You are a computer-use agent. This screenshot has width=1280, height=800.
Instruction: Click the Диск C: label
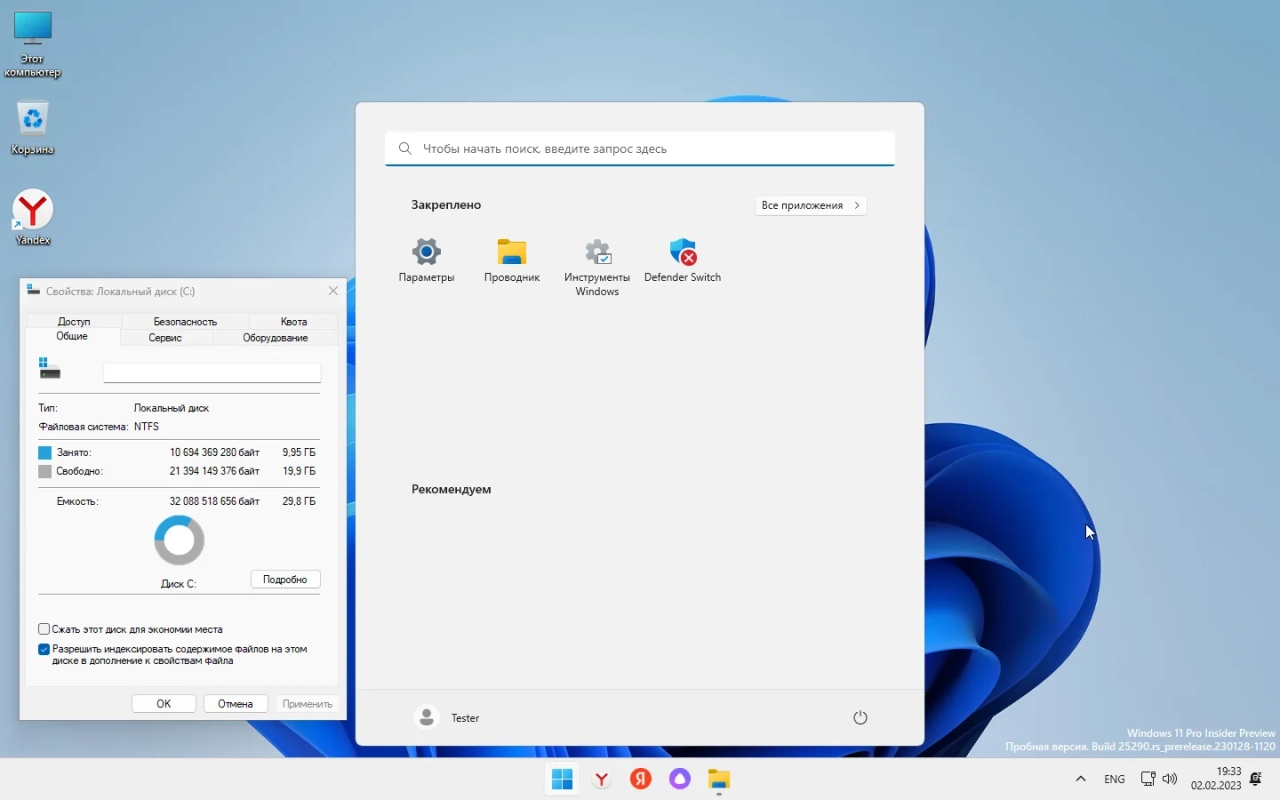pos(178,583)
